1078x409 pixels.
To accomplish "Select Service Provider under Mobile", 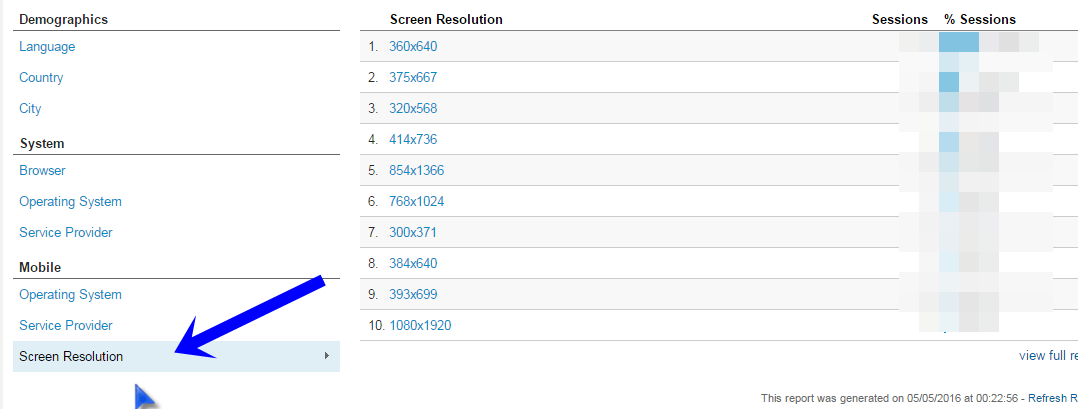I will click(65, 325).
